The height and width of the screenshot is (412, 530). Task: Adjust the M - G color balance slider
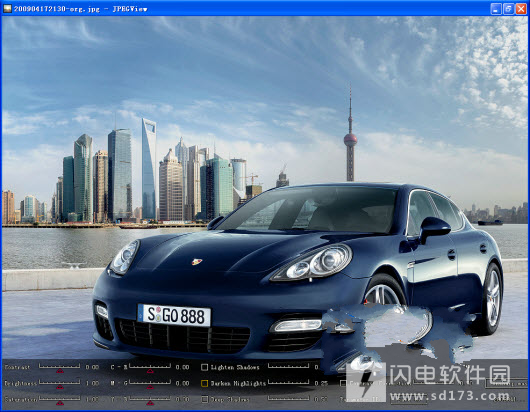point(150,384)
